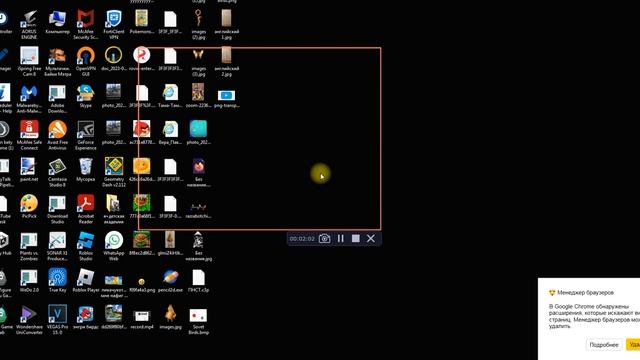
Task: Launch Acrobat Reader
Action: [86, 209]
